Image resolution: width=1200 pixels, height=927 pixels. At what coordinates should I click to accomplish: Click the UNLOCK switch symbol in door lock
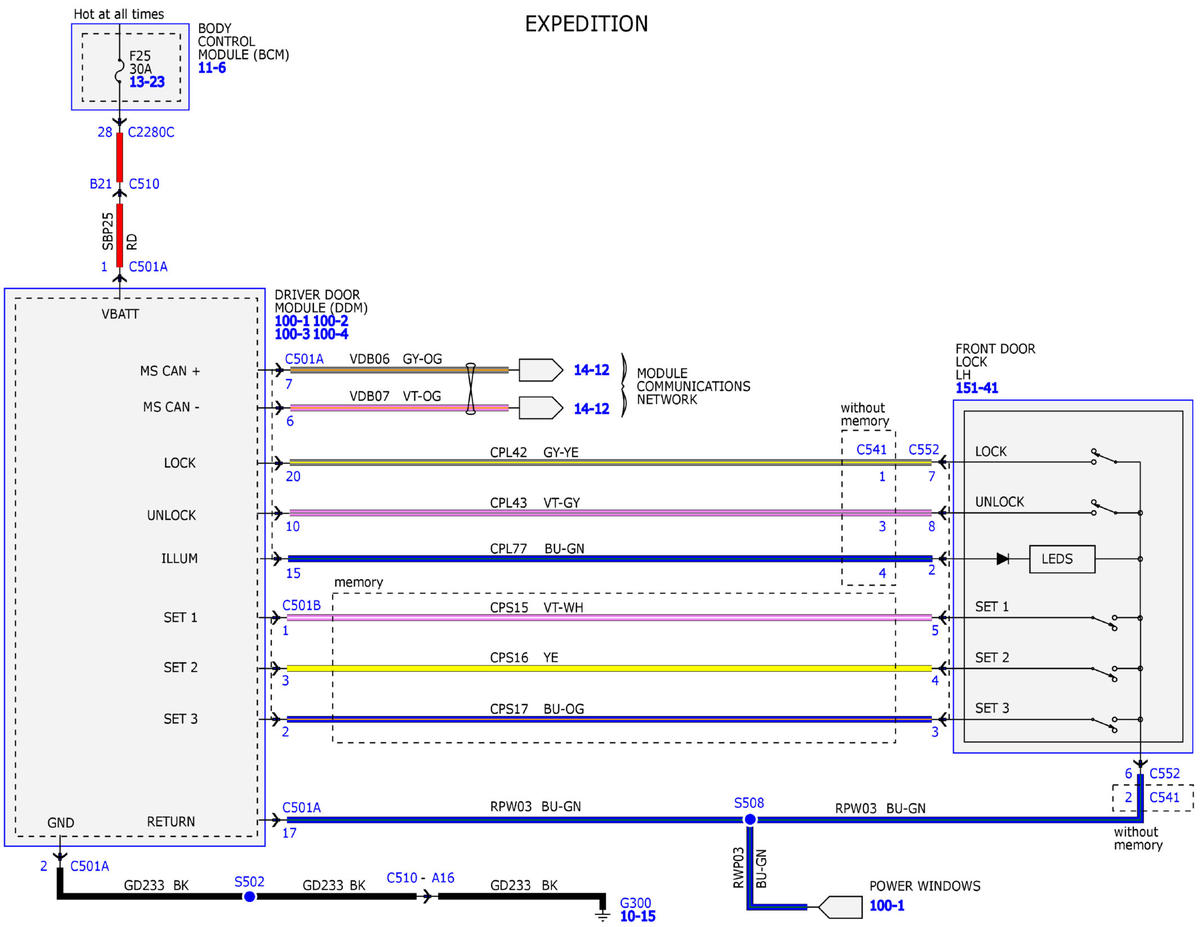1104,508
